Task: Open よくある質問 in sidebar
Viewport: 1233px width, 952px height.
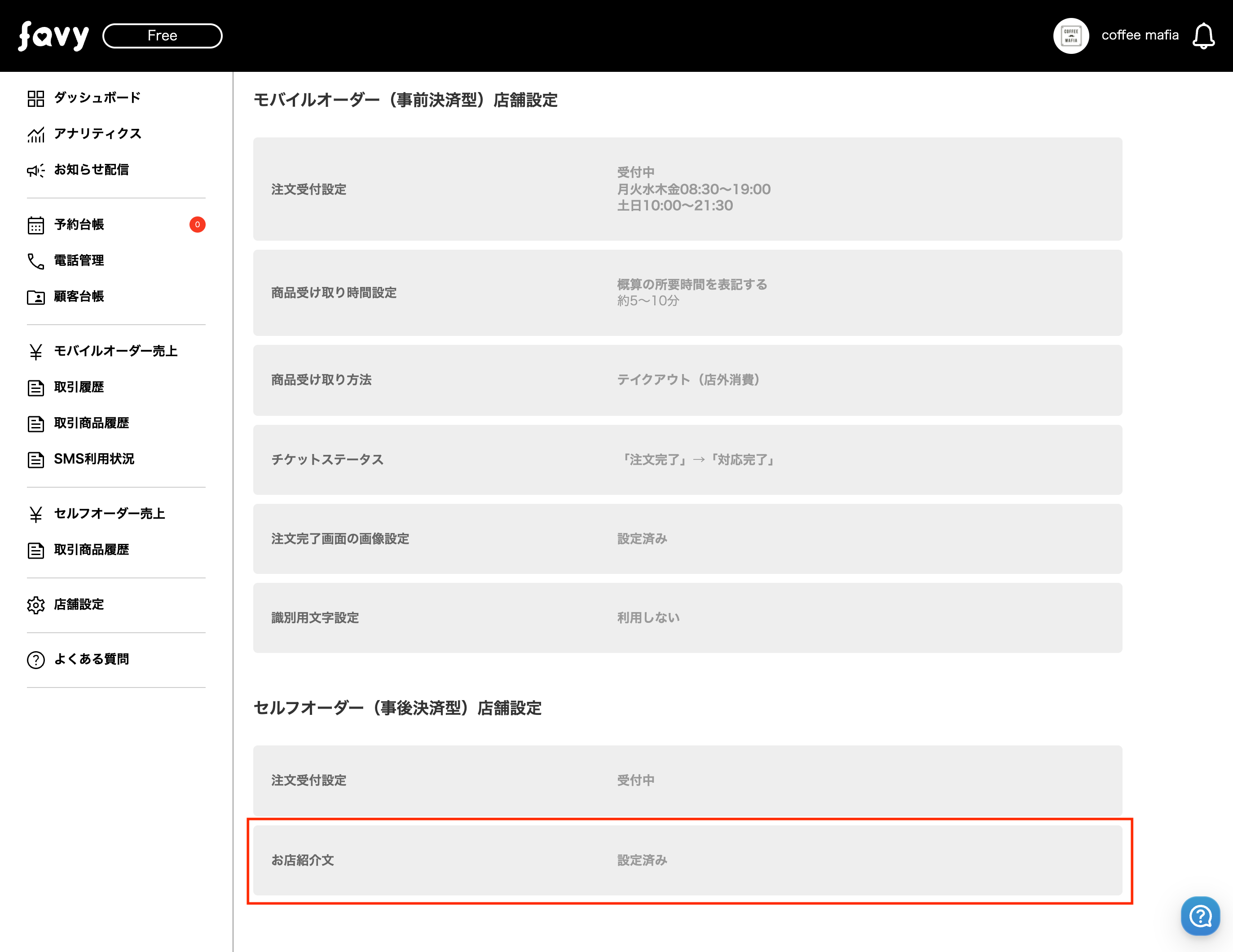Action: click(x=91, y=659)
